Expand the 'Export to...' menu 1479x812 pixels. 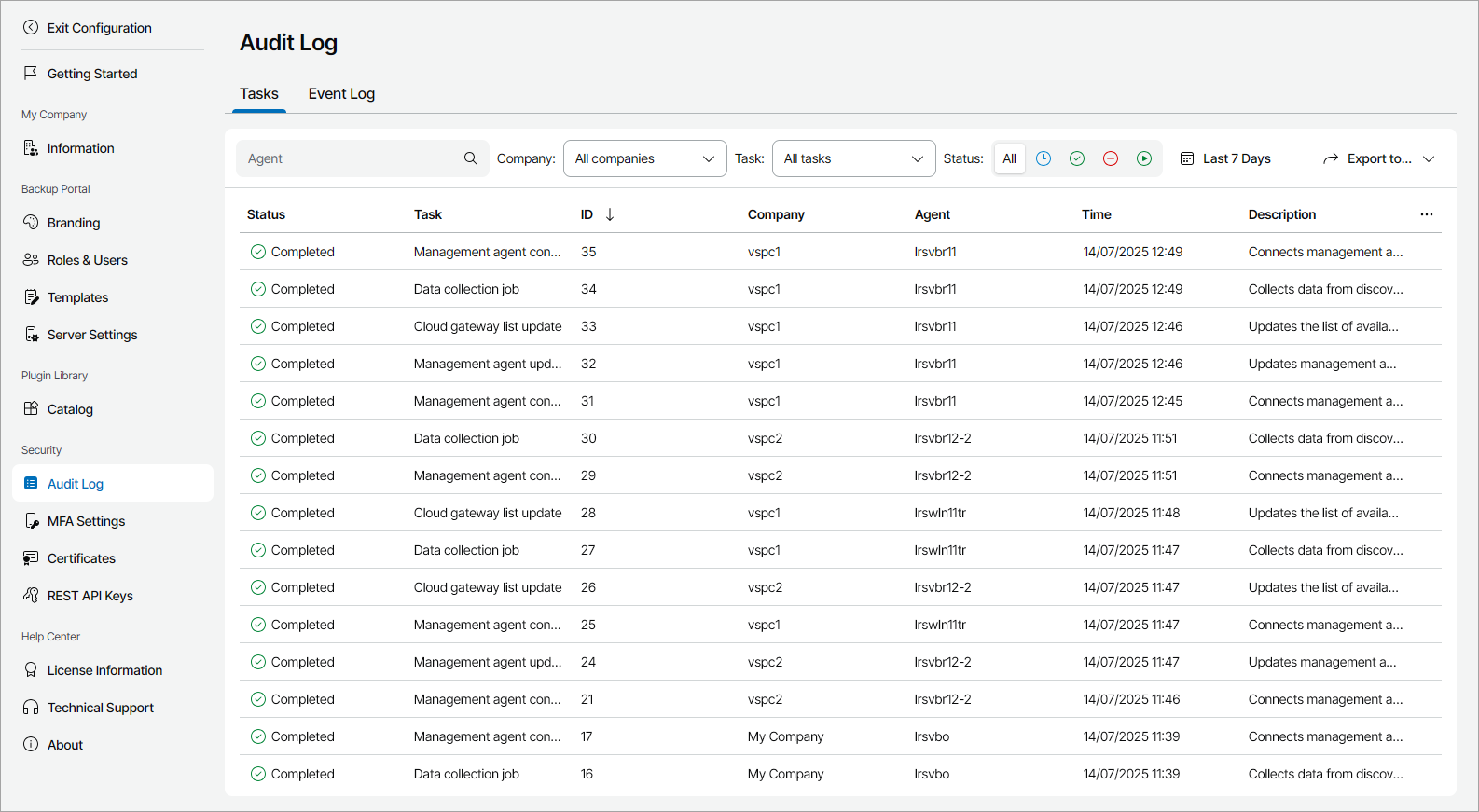pos(1378,158)
